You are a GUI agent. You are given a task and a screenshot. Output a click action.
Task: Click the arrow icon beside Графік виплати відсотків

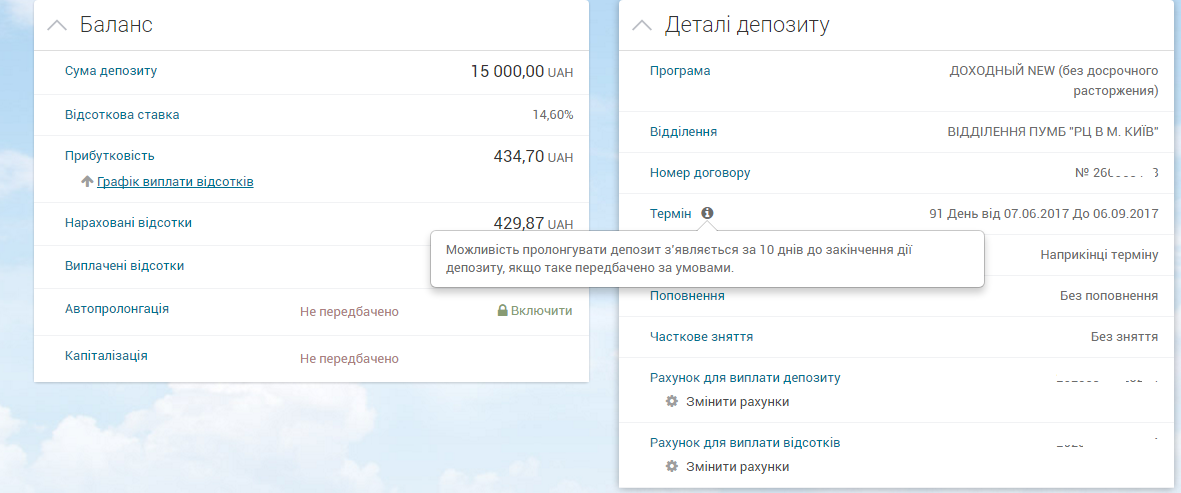(87, 181)
